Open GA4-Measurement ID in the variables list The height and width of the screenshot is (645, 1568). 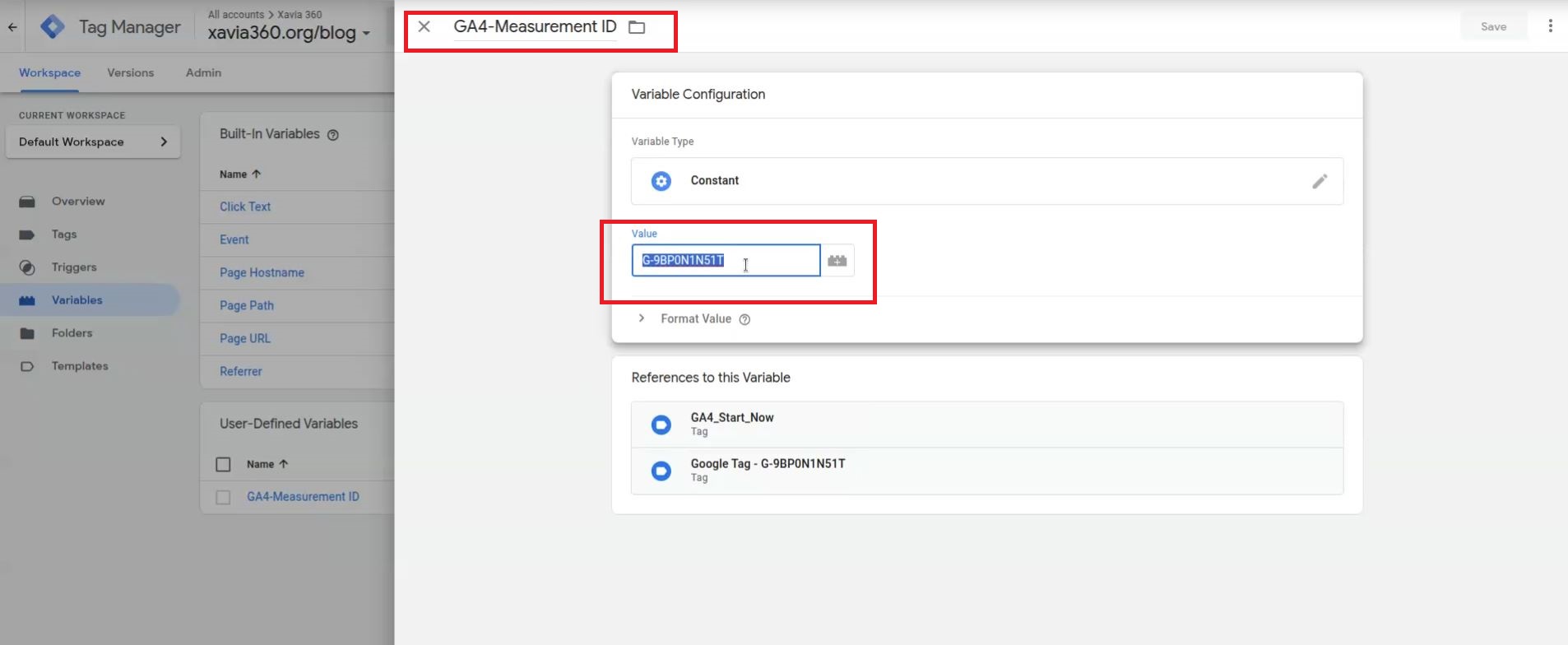pos(303,497)
